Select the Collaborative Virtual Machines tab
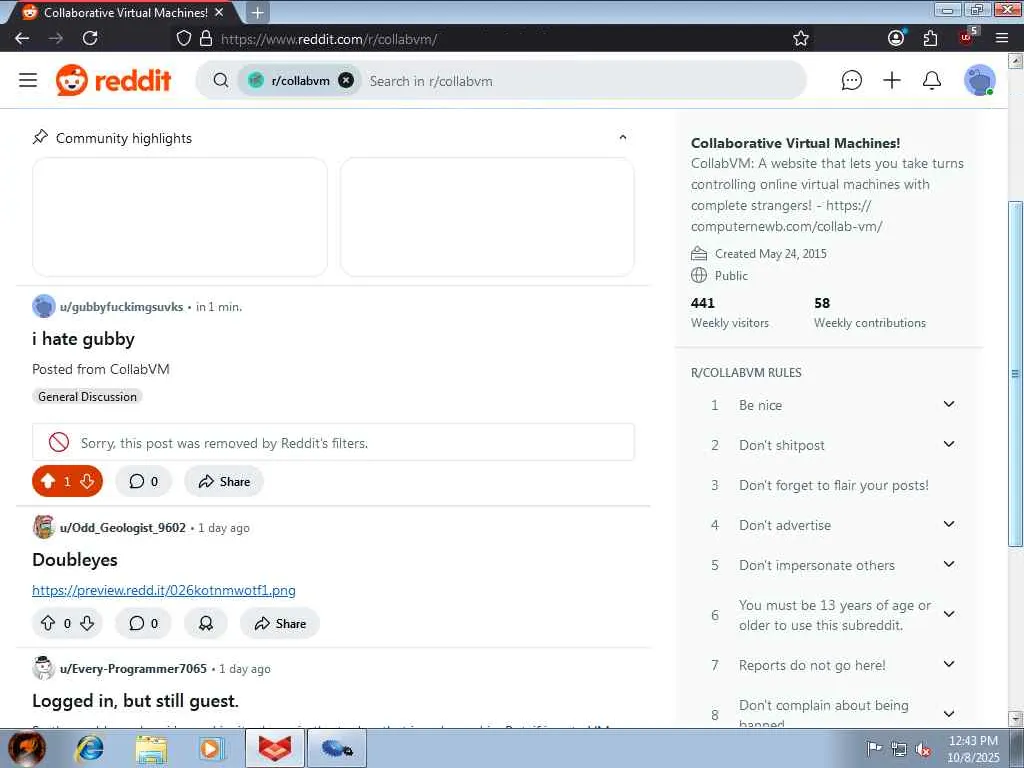The width and height of the screenshot is (1024, 768). click(124, 12)
